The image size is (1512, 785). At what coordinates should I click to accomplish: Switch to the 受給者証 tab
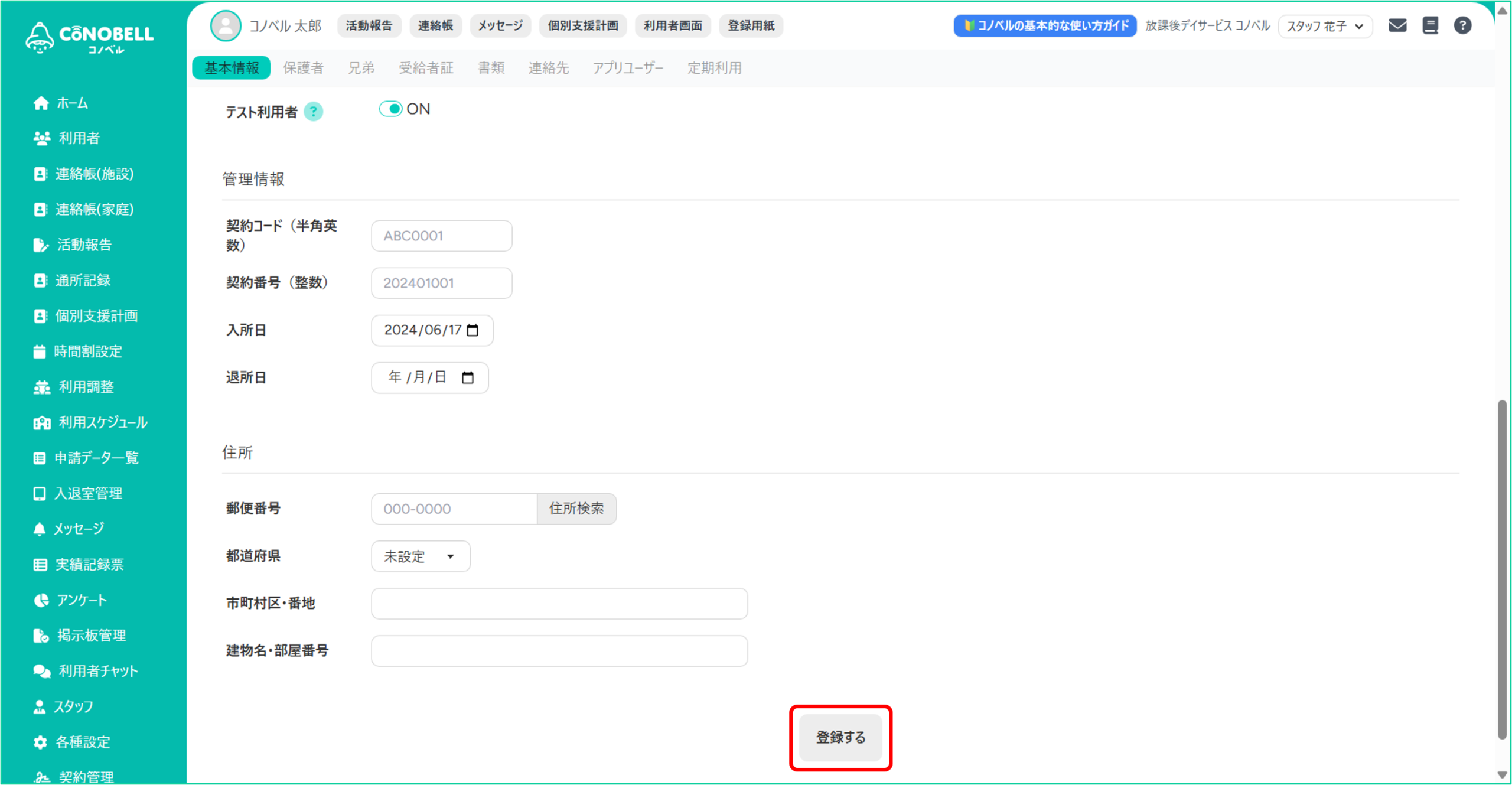[x=426, y=68]
